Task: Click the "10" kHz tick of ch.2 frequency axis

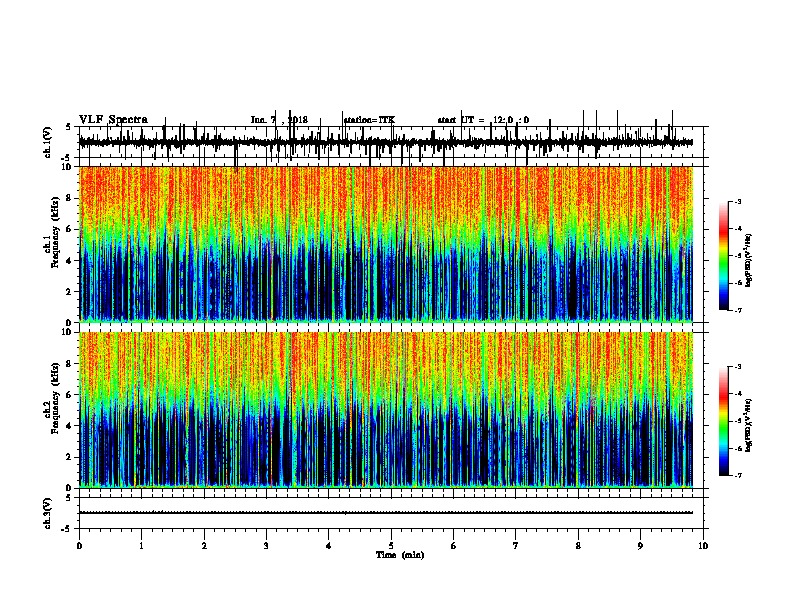Action: 68,333
